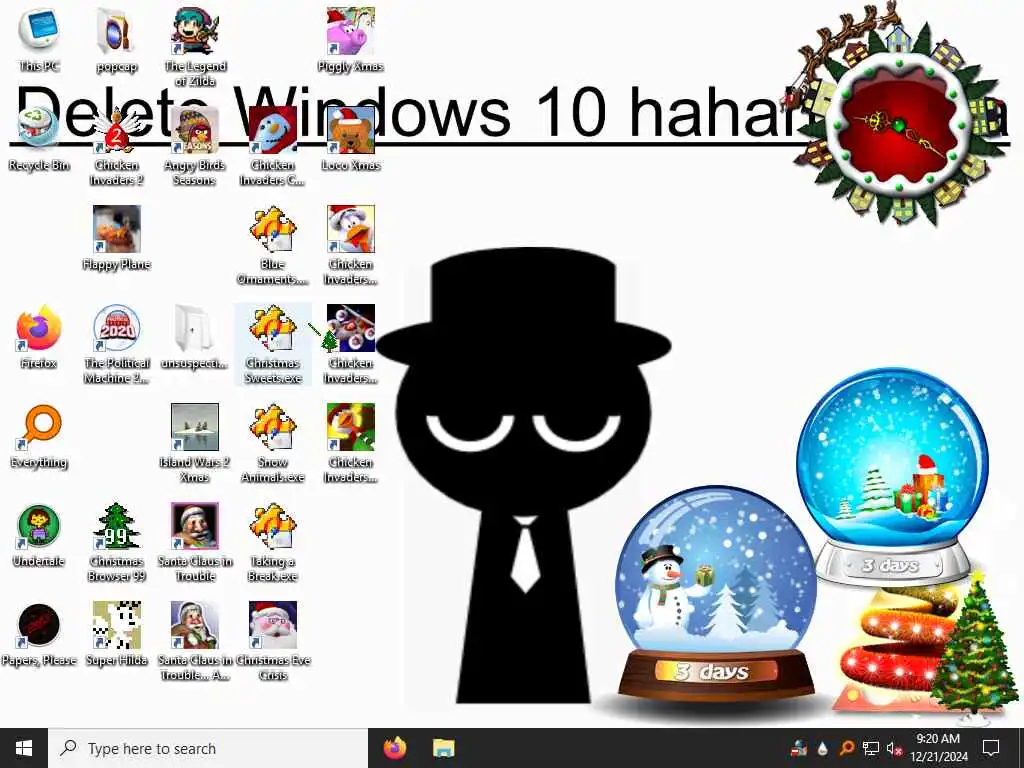Select the Christmas Browser 99 icon

tap(116, 542)
